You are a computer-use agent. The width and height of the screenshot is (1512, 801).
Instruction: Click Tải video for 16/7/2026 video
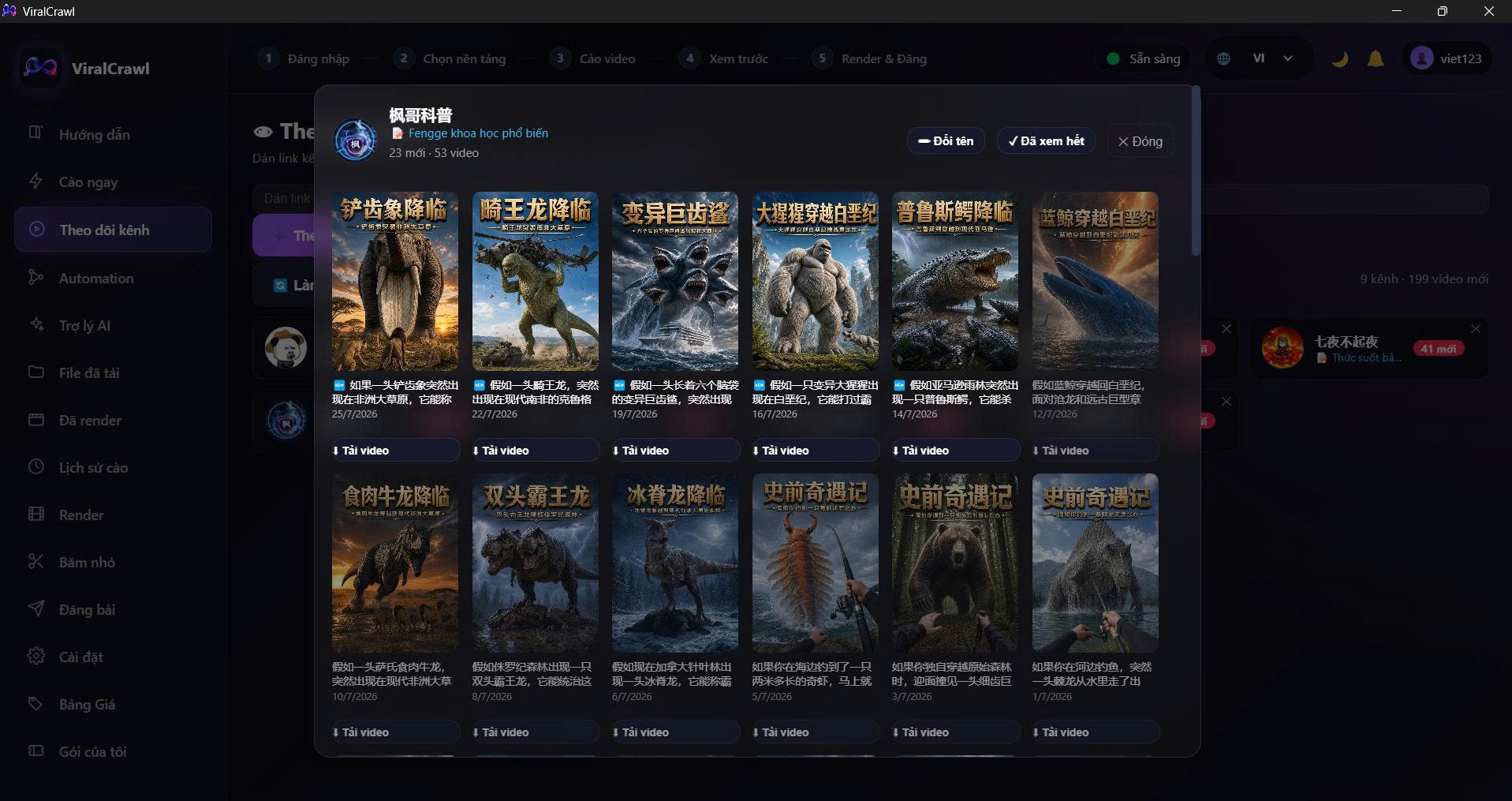pos(816,450)
